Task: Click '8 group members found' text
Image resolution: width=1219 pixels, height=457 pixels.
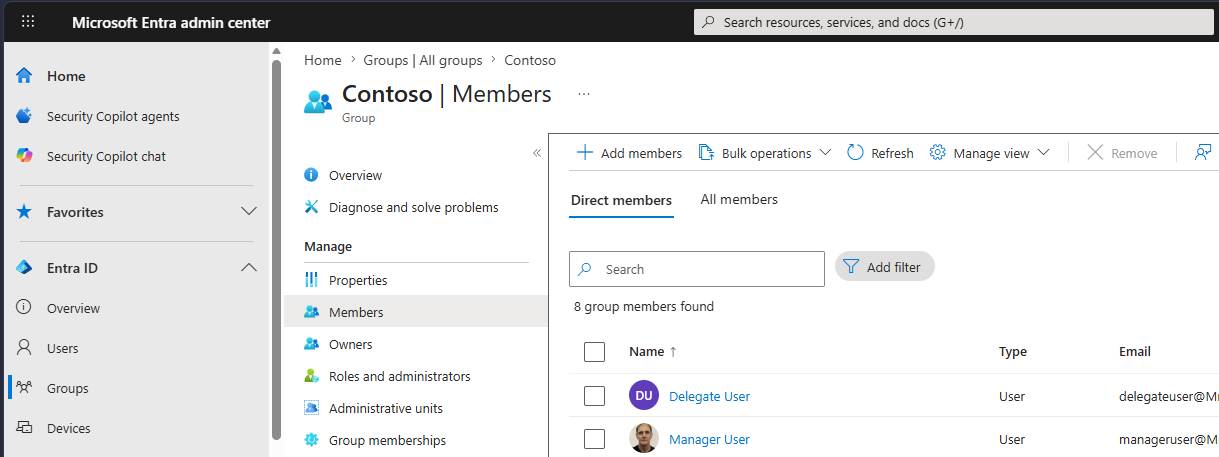Action: click(x=644, y=307)
